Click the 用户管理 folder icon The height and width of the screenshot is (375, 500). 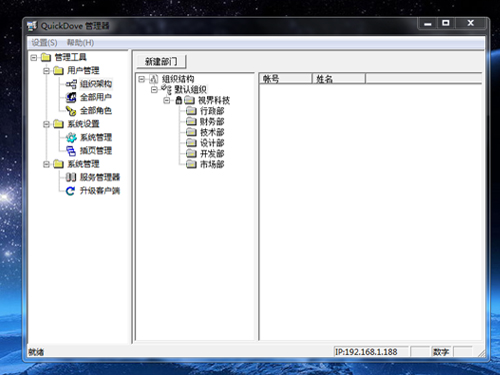point(58,71)
